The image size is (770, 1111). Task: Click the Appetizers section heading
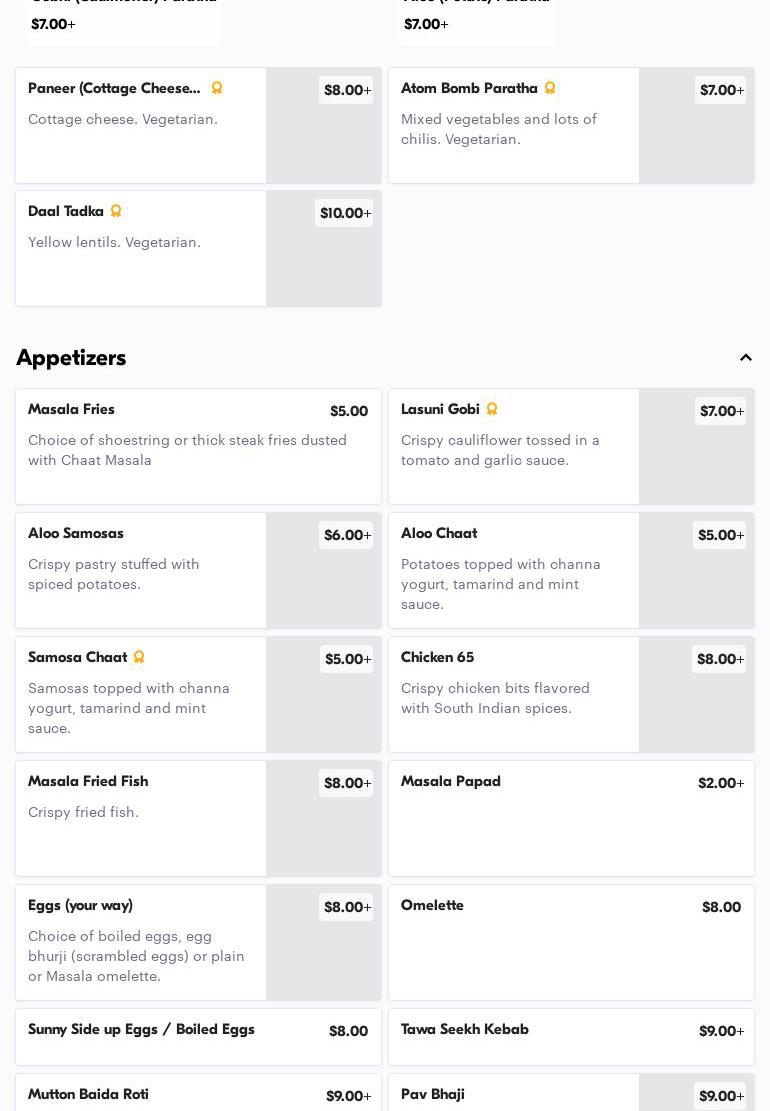[71, 358]
